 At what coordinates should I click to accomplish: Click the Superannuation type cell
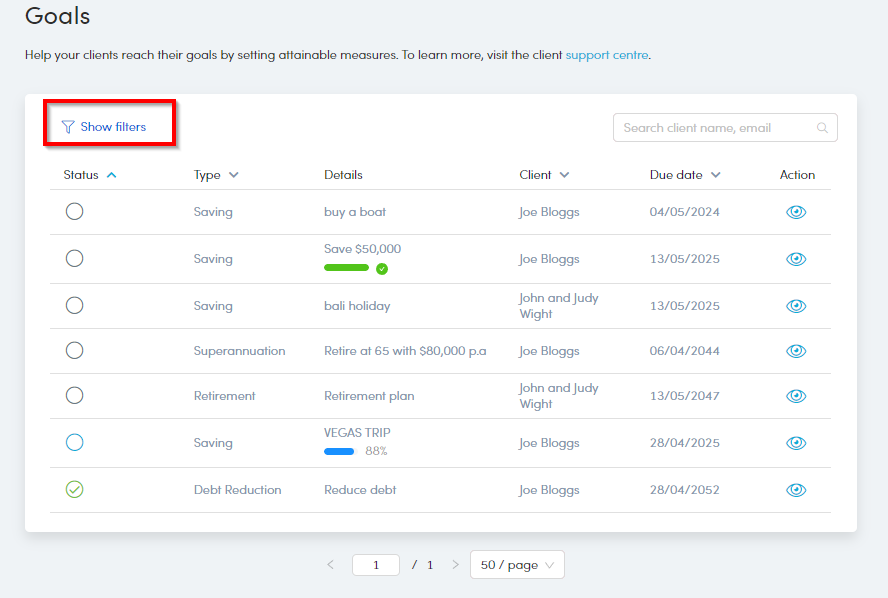[x=239, y=351]
